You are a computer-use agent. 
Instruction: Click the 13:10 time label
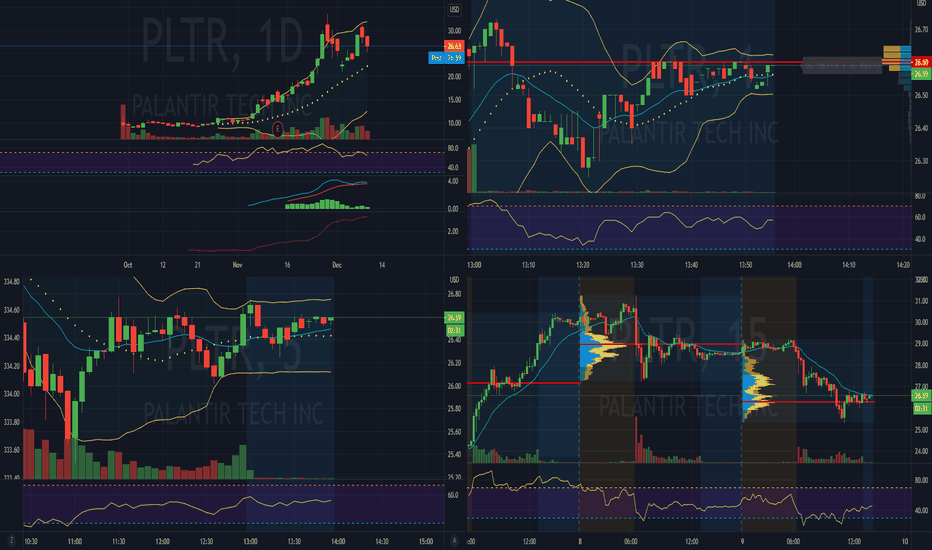[528, 265]
